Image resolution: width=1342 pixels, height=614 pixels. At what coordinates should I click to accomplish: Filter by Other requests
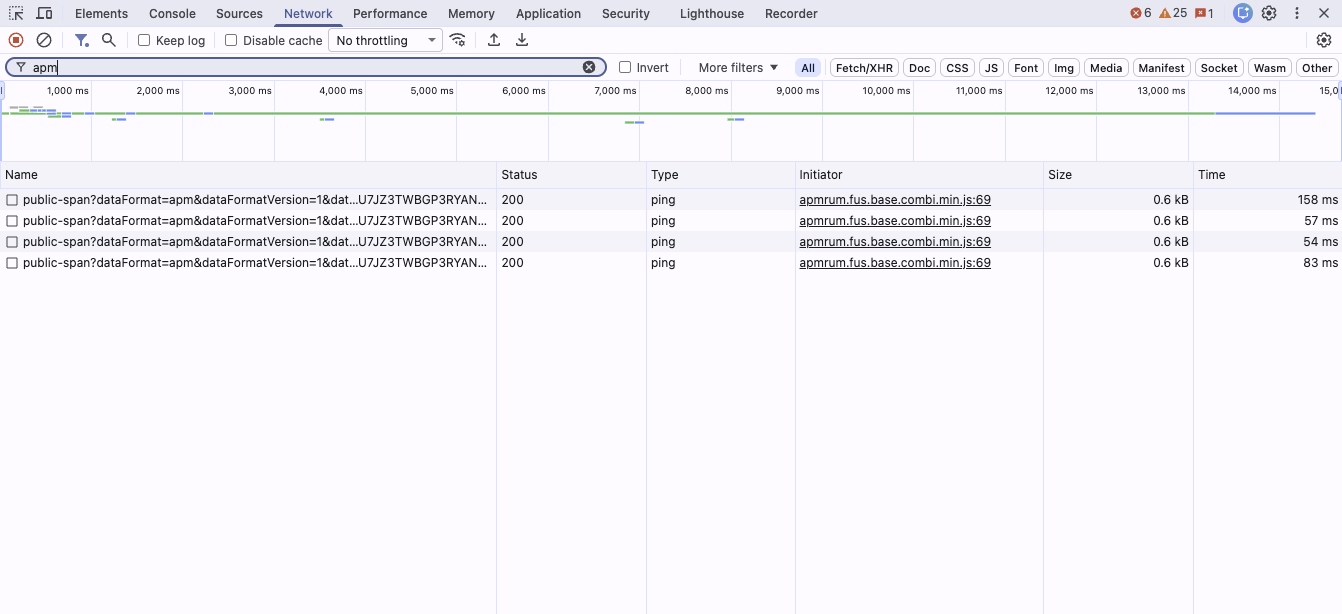1317,68
